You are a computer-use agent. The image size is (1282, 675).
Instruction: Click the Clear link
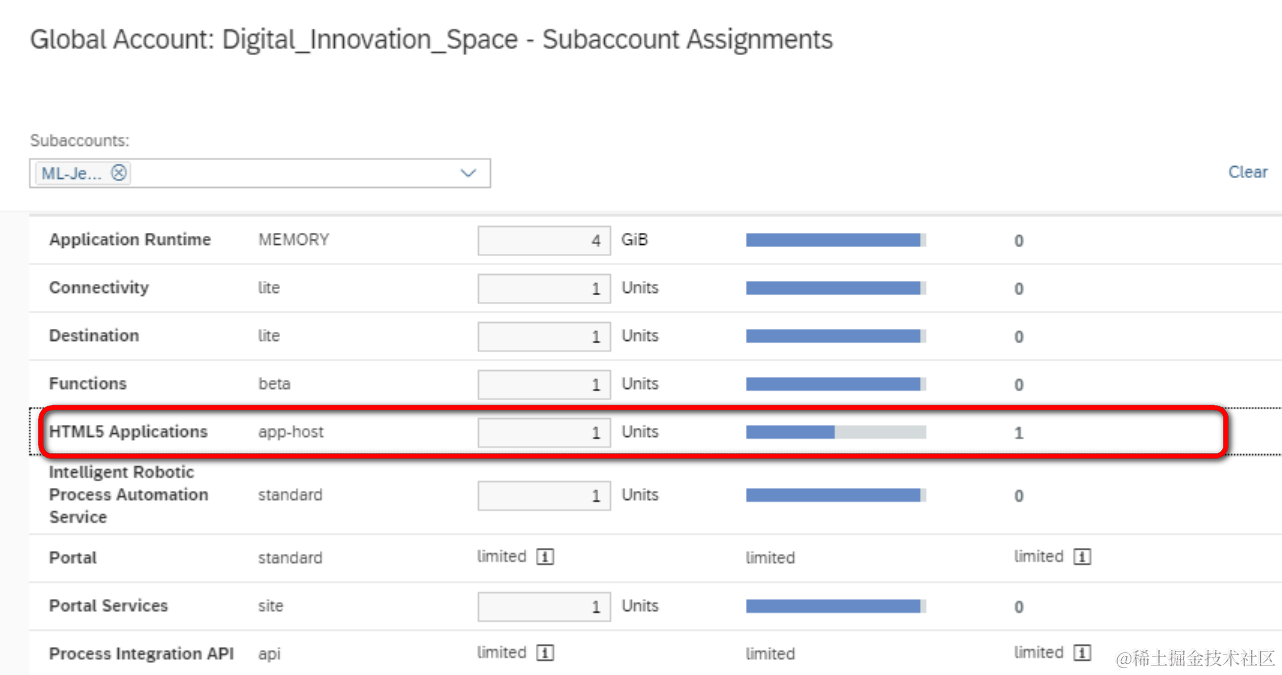(x=1247, y=172)
